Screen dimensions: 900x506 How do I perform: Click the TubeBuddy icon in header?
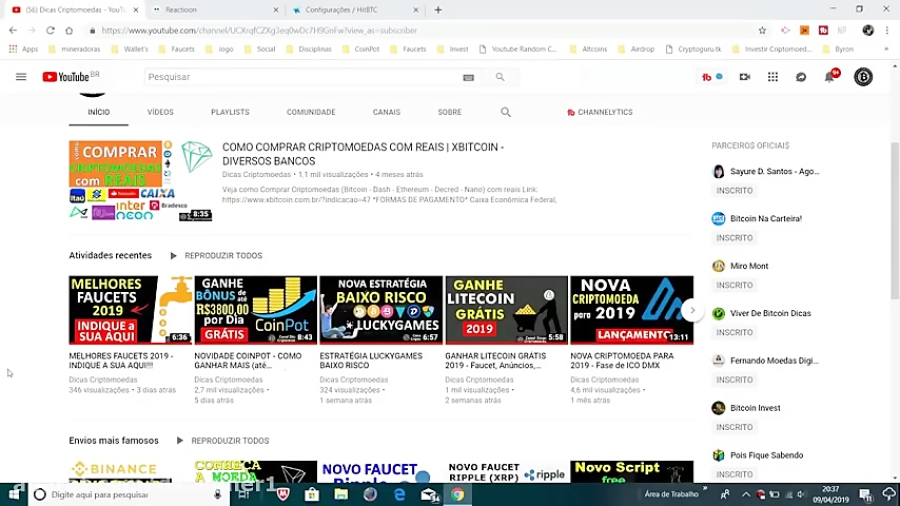707,77
